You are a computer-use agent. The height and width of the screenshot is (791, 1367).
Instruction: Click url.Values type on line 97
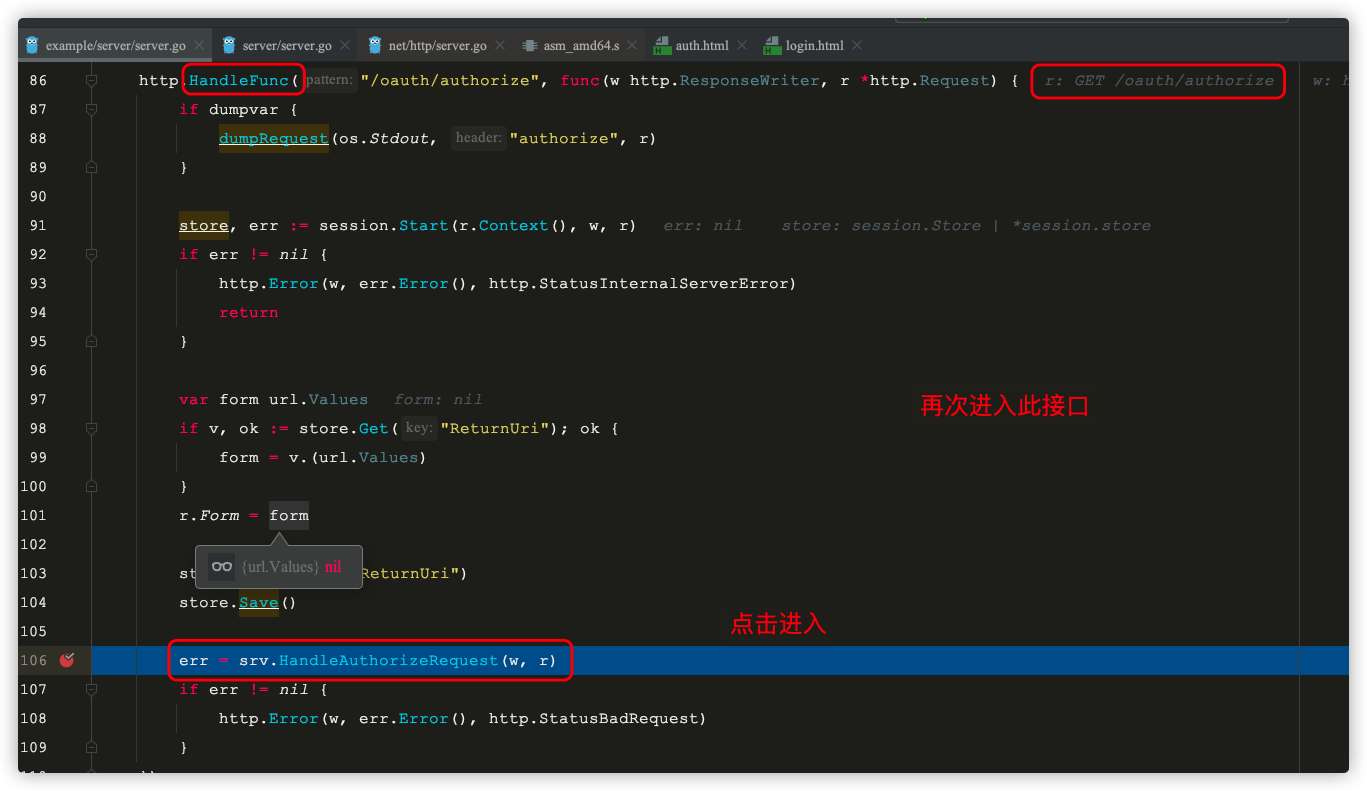tap(318, 399)
